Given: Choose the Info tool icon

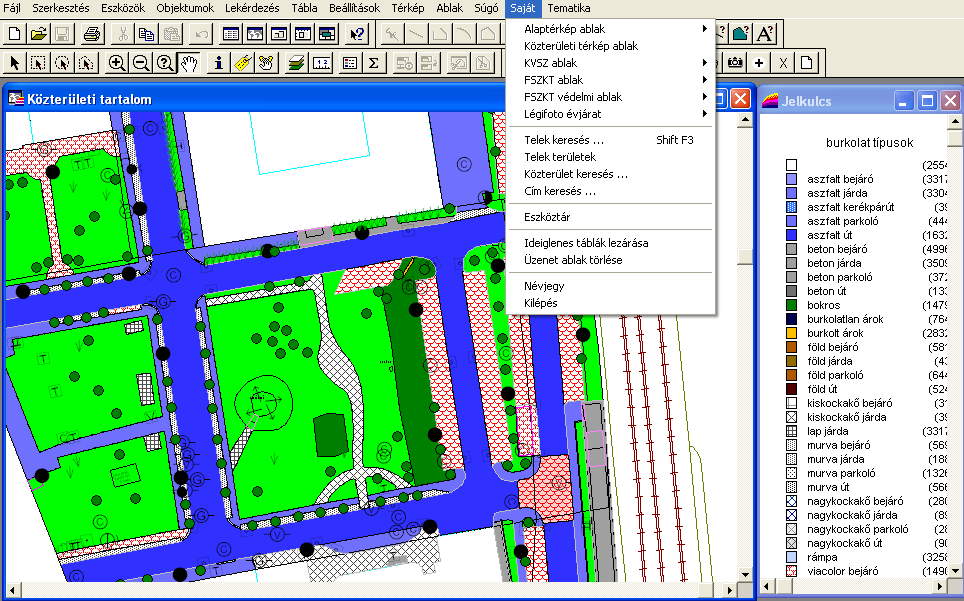Looking at the screenshot, I should (x=219, y=63).
